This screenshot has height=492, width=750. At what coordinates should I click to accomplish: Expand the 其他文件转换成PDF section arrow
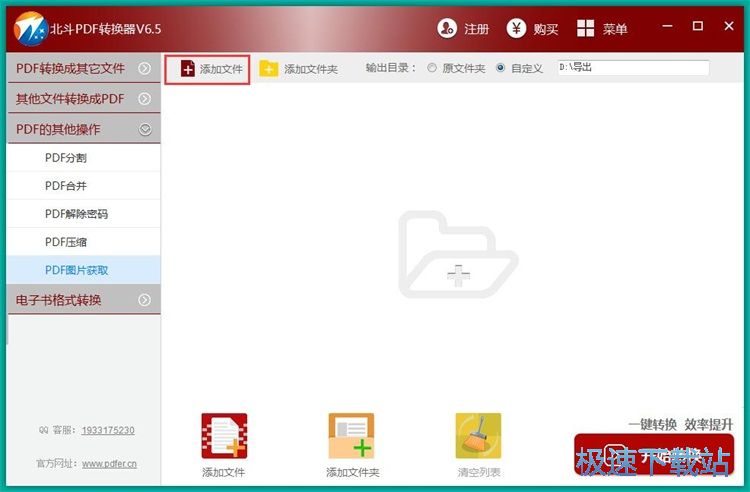pos(144,98)
